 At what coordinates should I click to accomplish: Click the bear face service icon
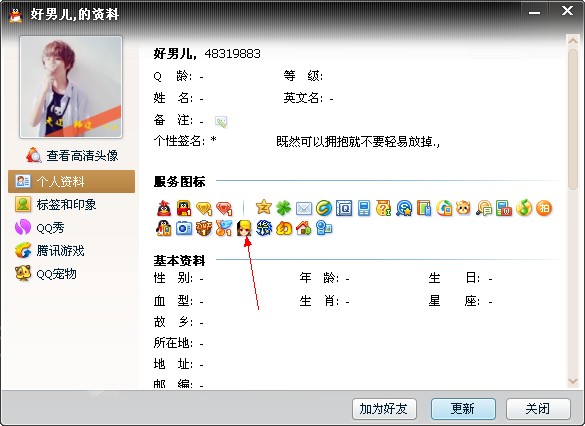coord(464,207)
